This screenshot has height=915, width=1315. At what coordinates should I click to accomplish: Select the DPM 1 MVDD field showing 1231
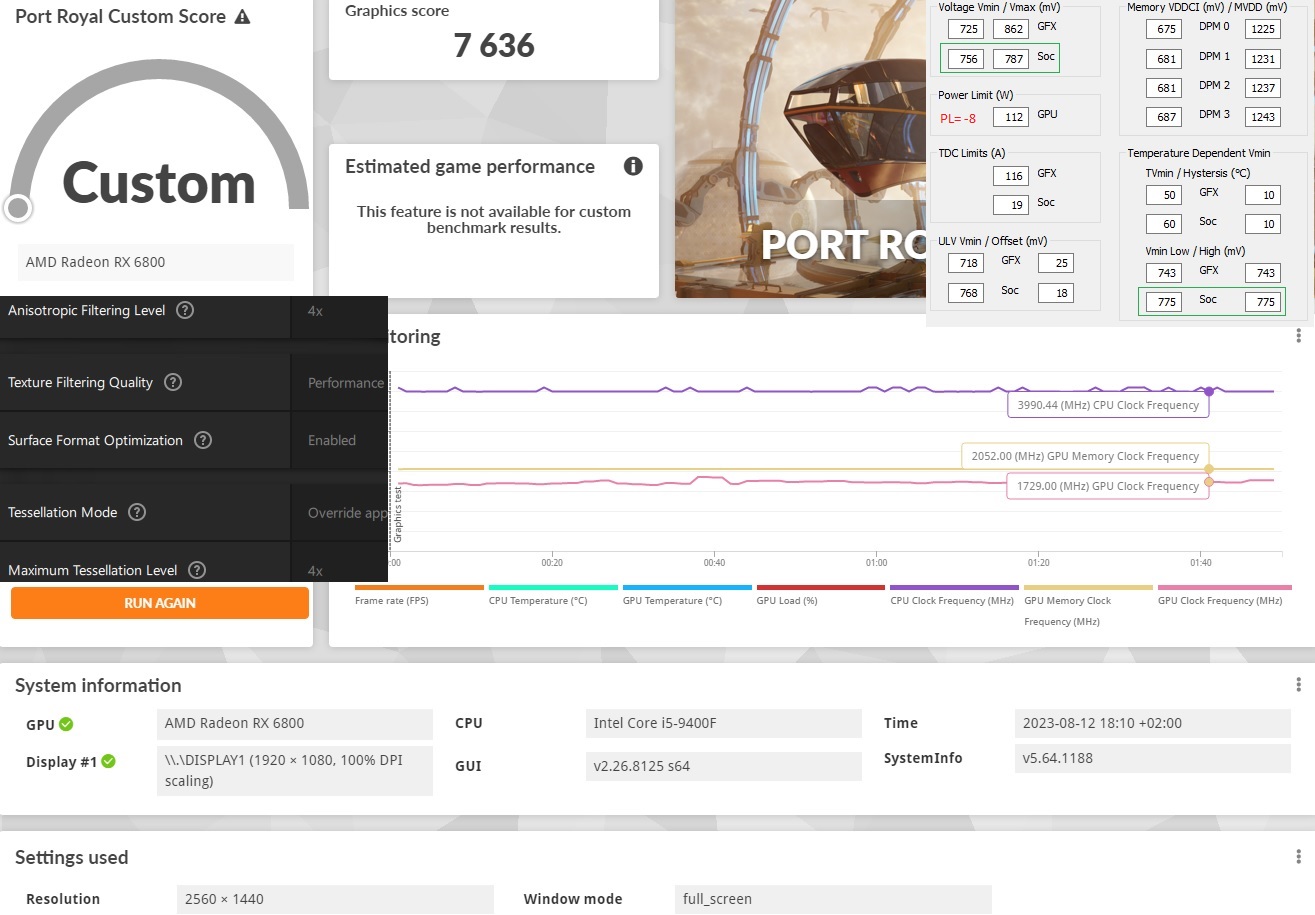click(1263, 59)
